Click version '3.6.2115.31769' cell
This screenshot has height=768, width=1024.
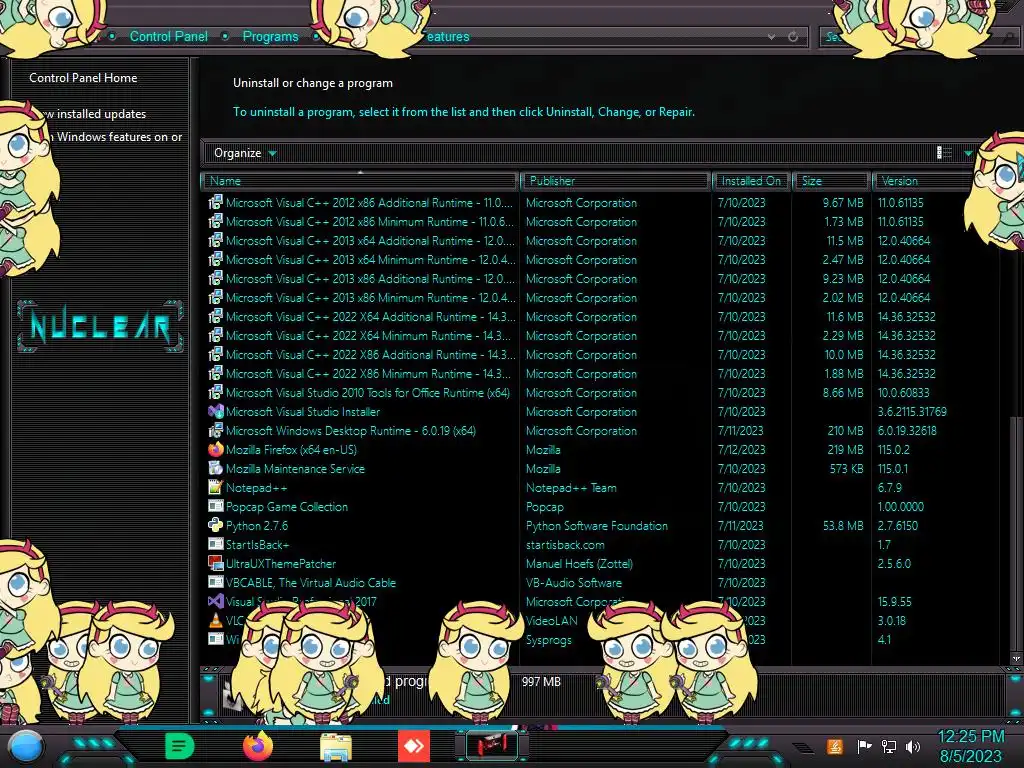tap(912, 411)
